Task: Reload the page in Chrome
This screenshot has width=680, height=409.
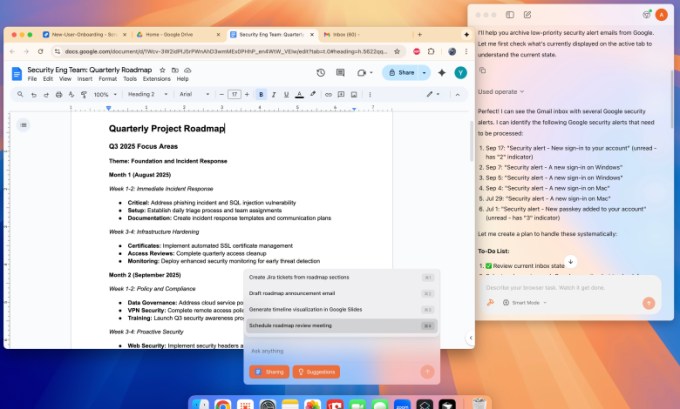Action: [40, 51]
